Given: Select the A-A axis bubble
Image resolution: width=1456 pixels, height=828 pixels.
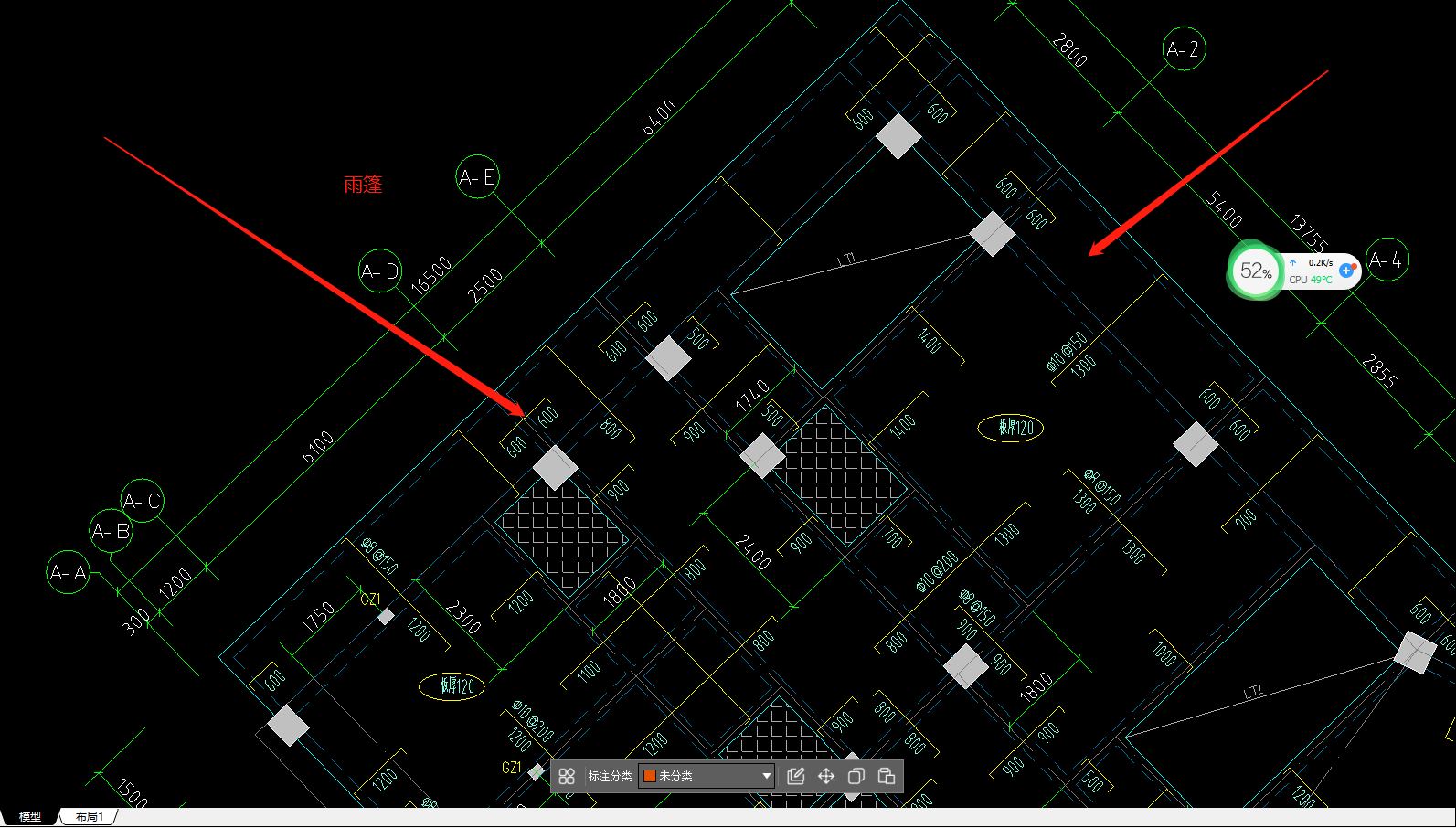Looking at the screenshot, I should [69, 572].
